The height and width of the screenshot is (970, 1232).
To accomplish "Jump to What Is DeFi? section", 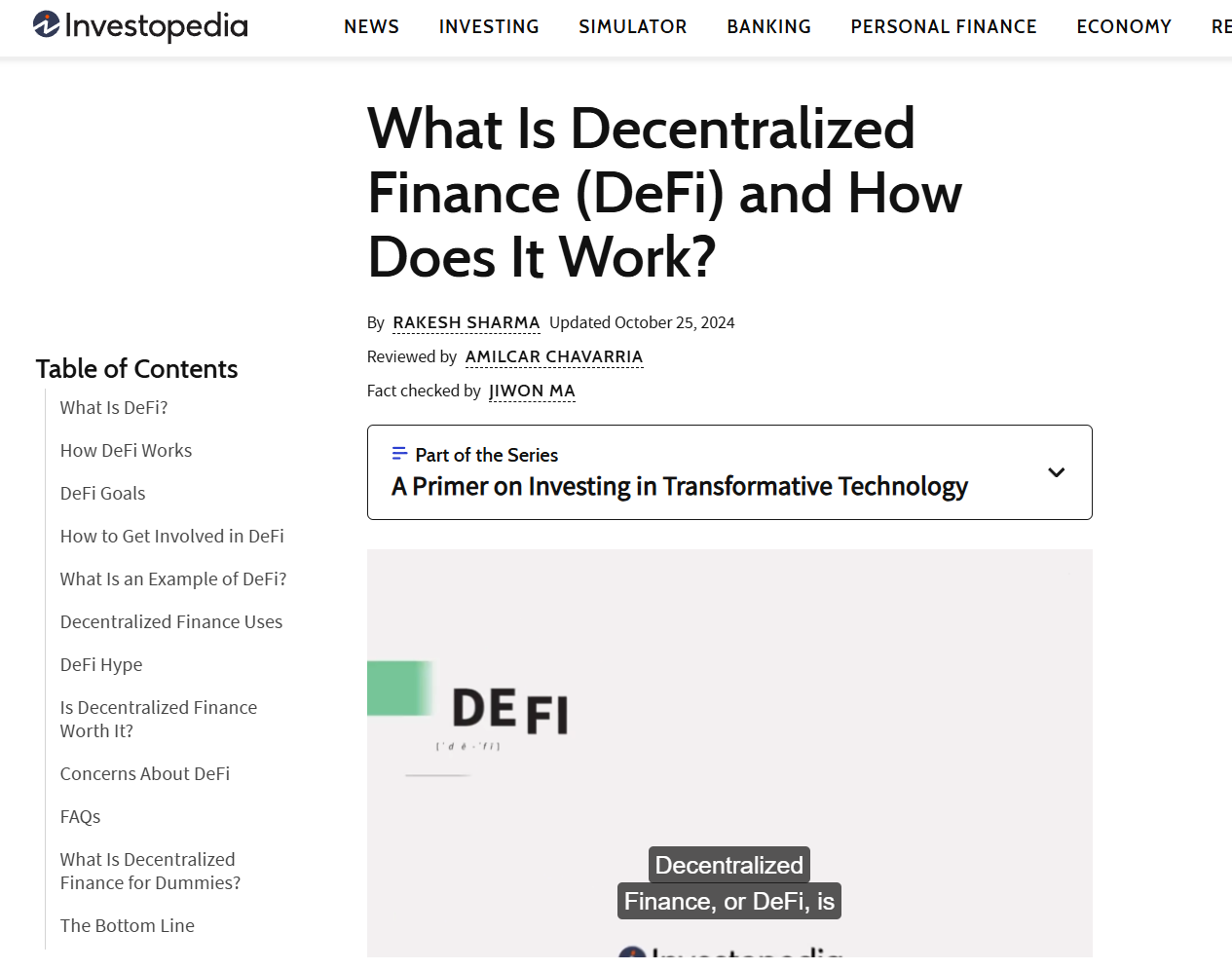I will click(x=114, y=408).
